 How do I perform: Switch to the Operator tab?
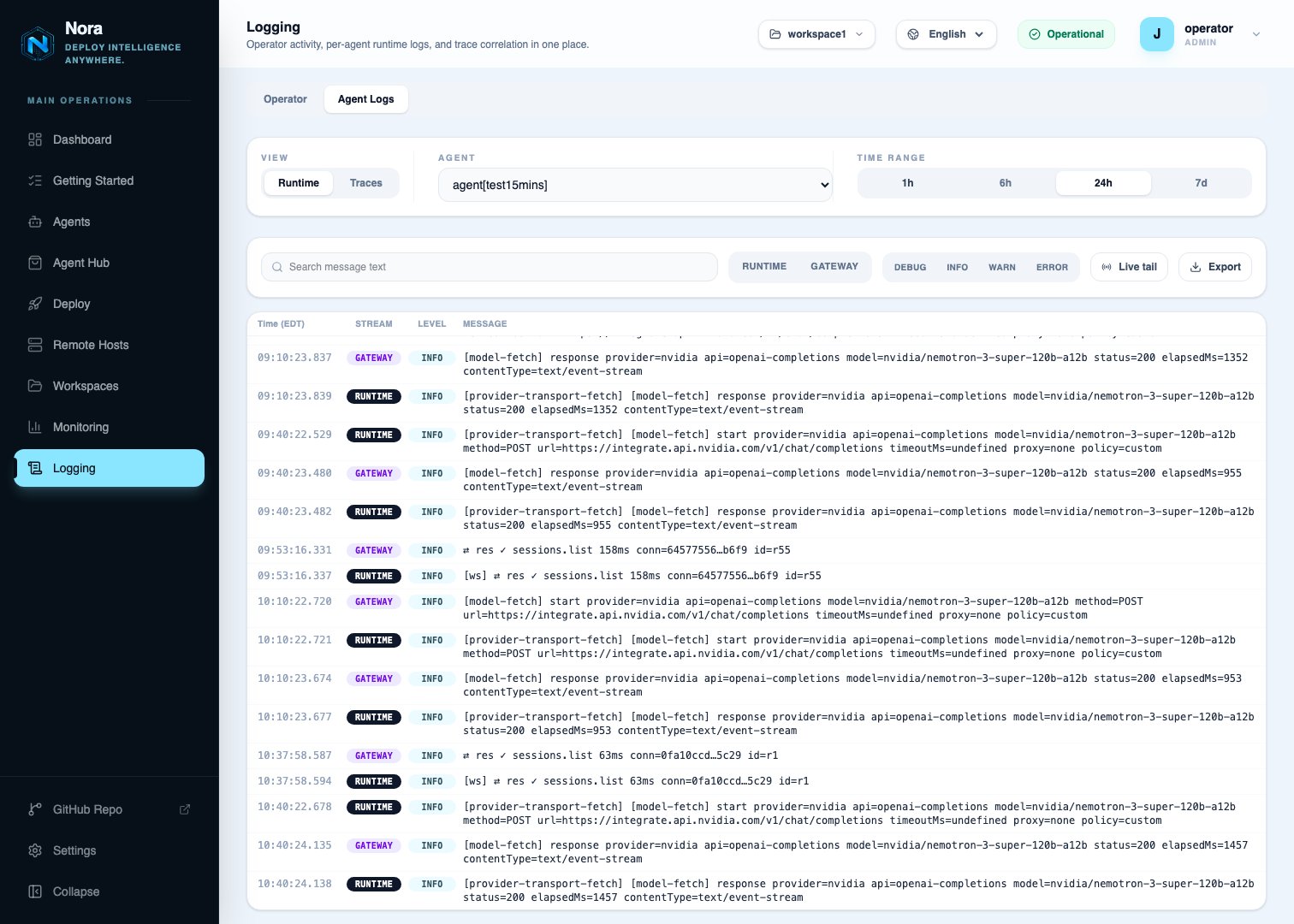[x=285, y=99]
